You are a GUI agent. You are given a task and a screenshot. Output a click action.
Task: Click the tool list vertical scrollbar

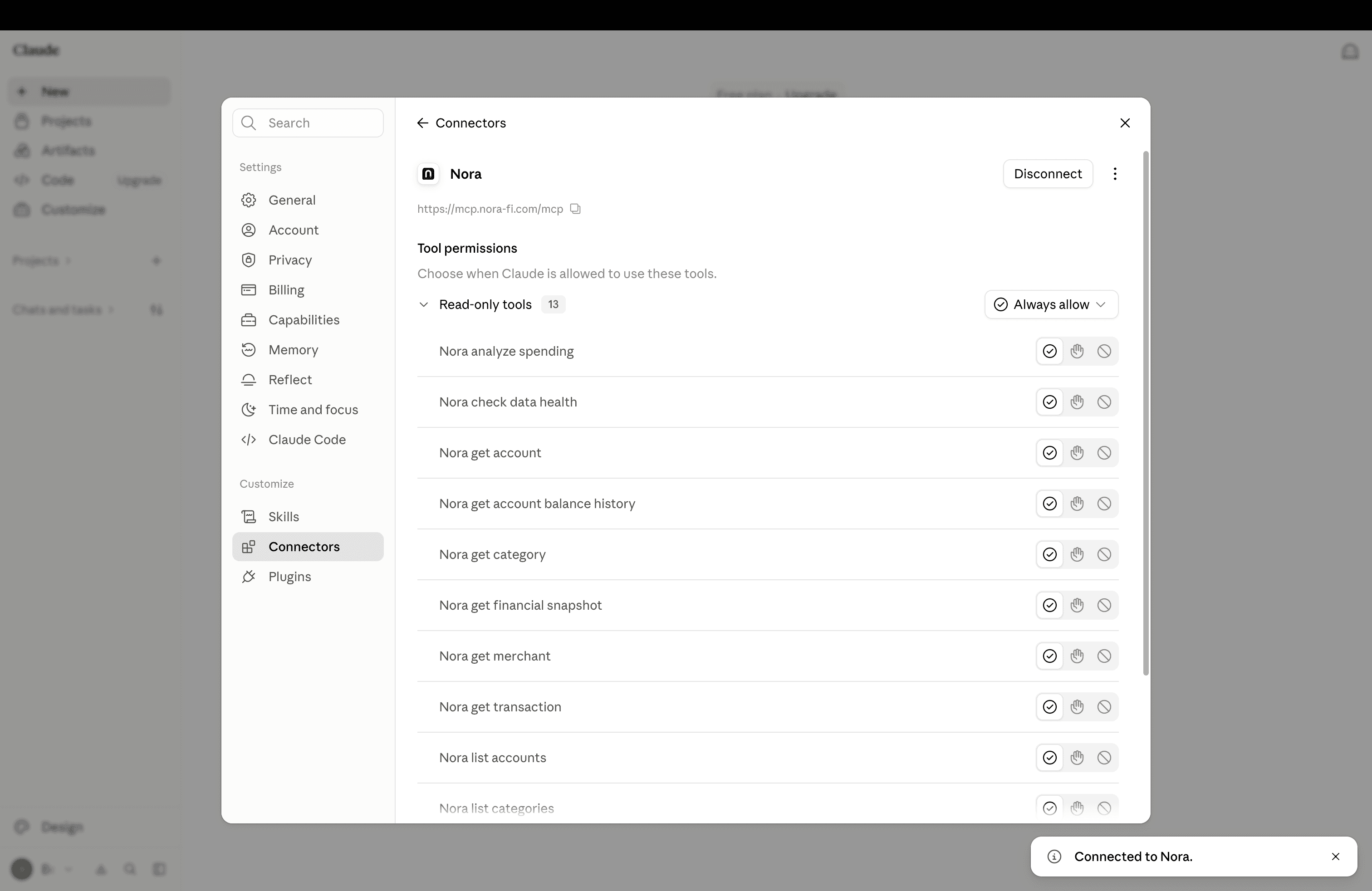click(1146, 413)
